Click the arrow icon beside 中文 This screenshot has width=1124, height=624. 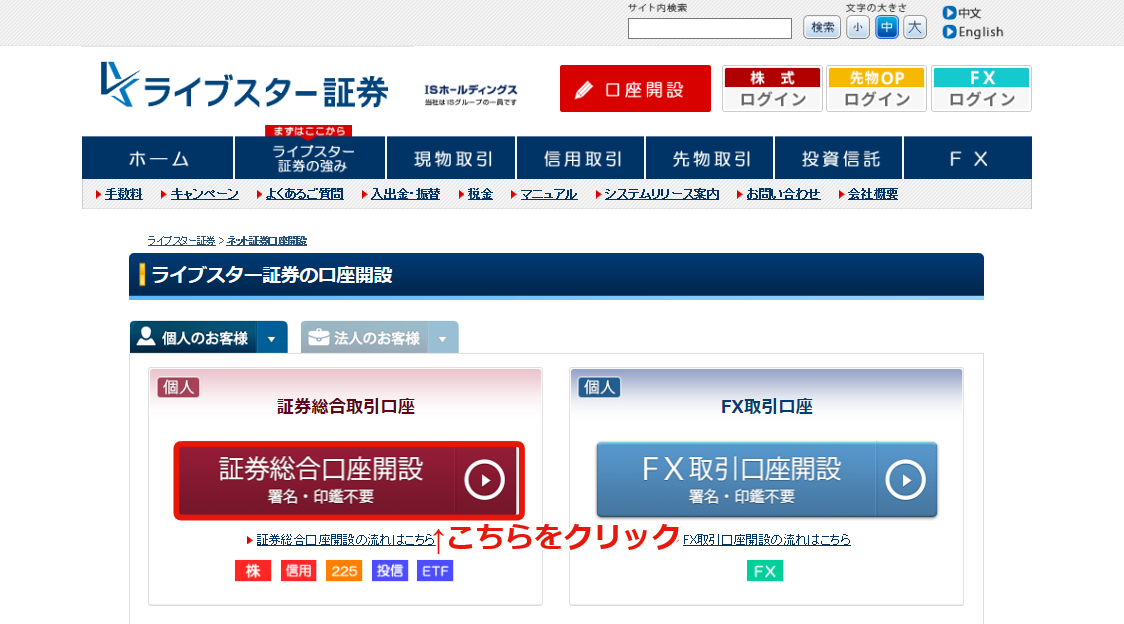(x=949, y=13)
